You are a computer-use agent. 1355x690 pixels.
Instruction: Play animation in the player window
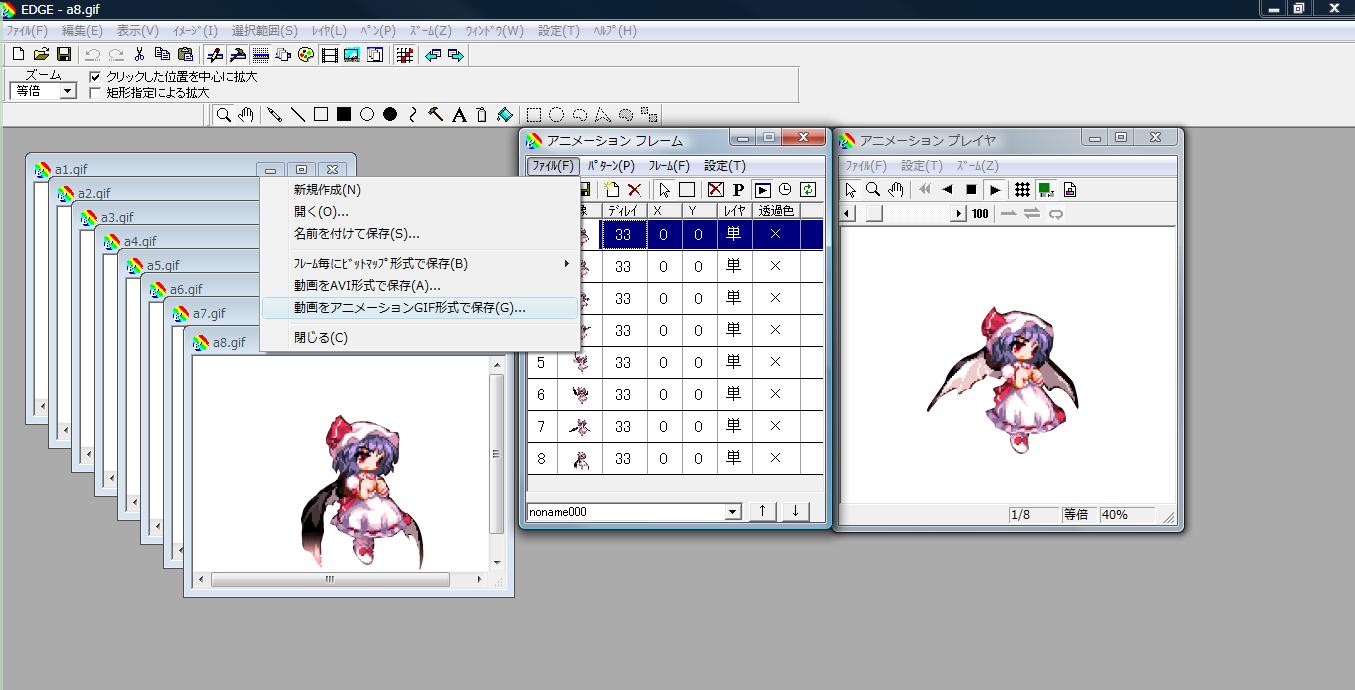tap(994, 190)
